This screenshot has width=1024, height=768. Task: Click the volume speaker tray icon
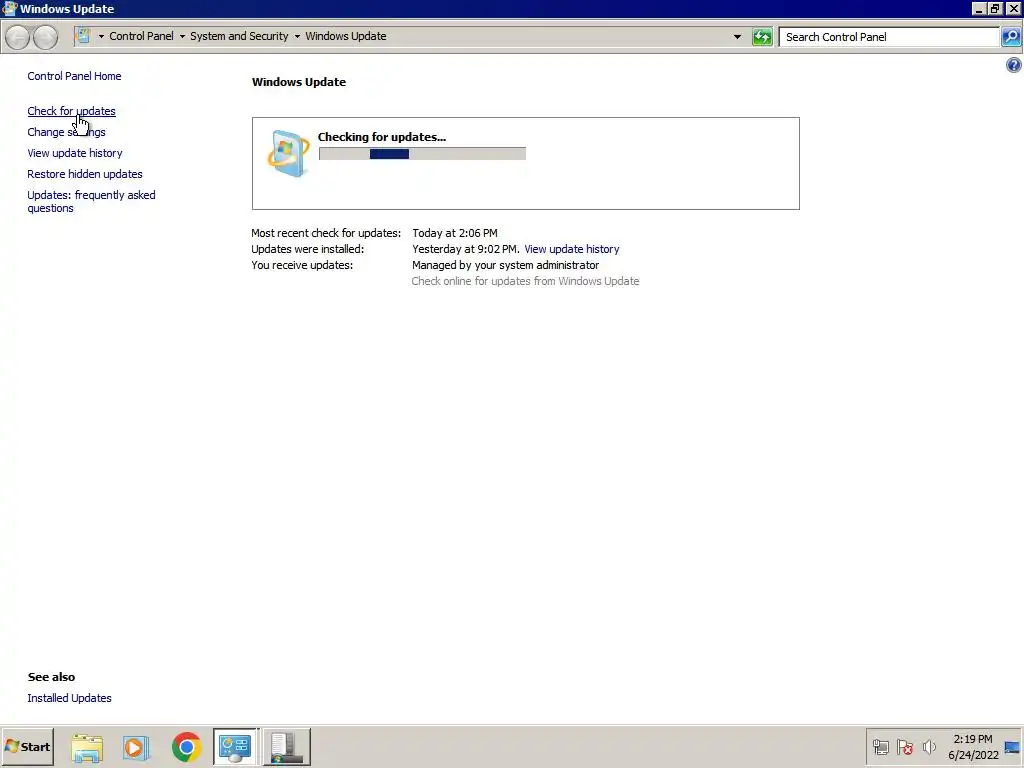coord(929,747)
